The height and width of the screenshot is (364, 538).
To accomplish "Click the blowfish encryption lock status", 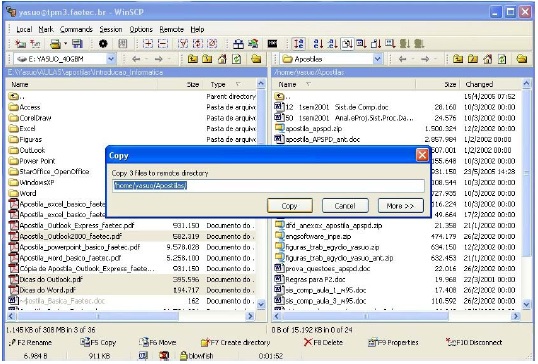I will click(197, 356).
